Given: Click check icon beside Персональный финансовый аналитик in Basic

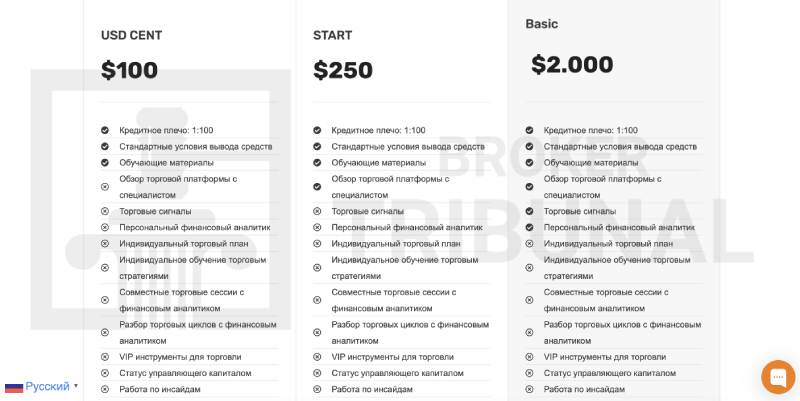Looking at the screenshot, I should [x=529, y=228].
